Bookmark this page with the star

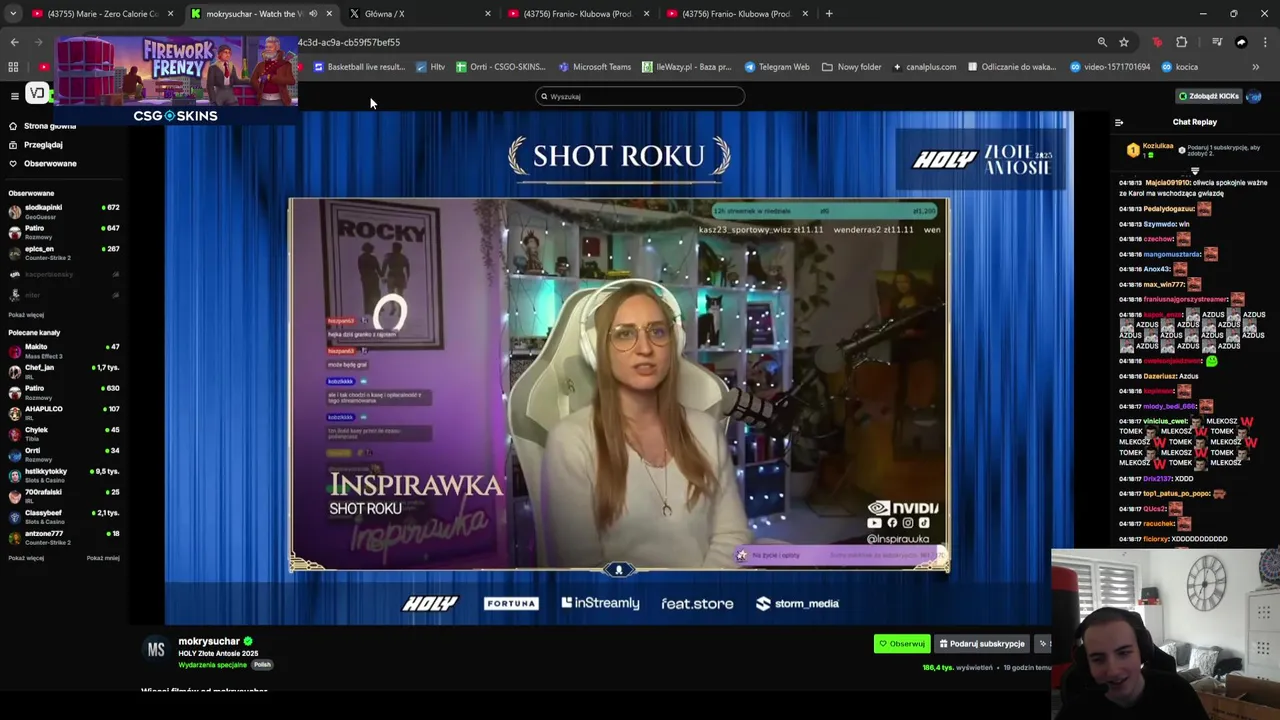tap(1124, 42)
